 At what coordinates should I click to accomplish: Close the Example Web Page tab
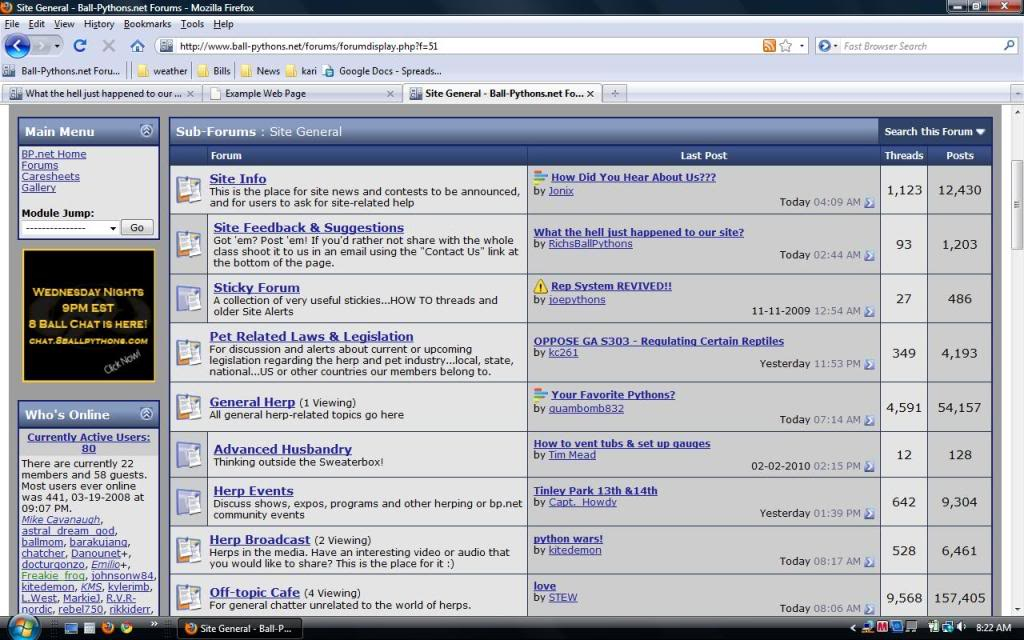click(390, 93)
